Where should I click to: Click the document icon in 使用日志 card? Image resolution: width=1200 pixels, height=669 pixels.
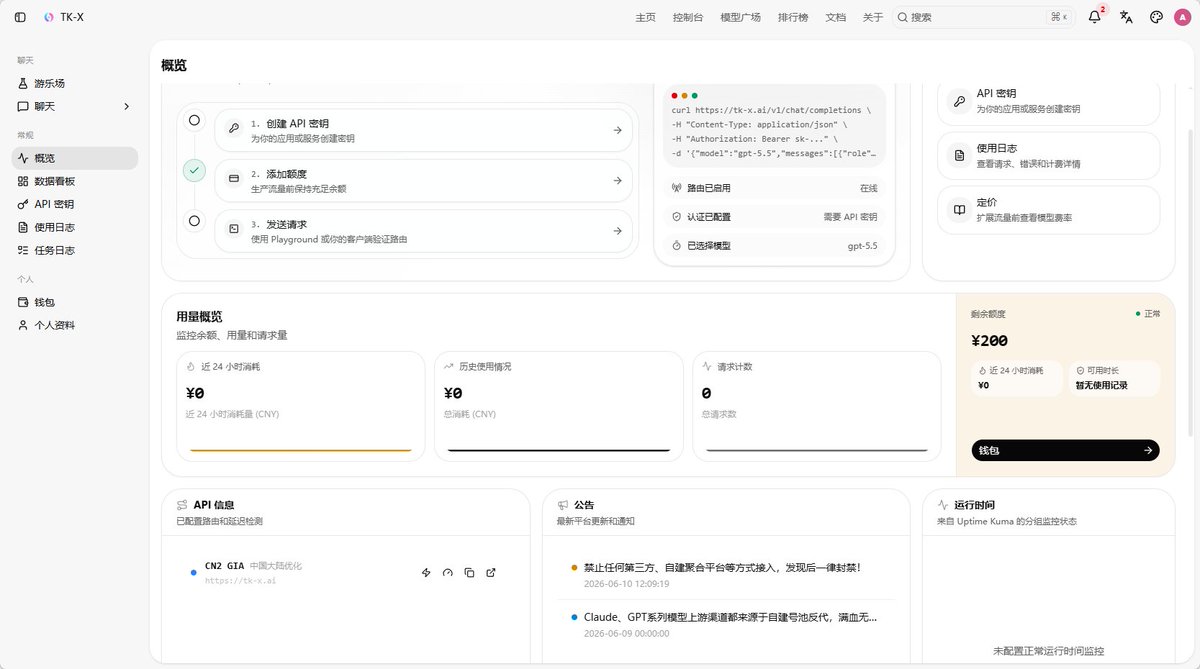pyautogui.click(x=959, y=155)
